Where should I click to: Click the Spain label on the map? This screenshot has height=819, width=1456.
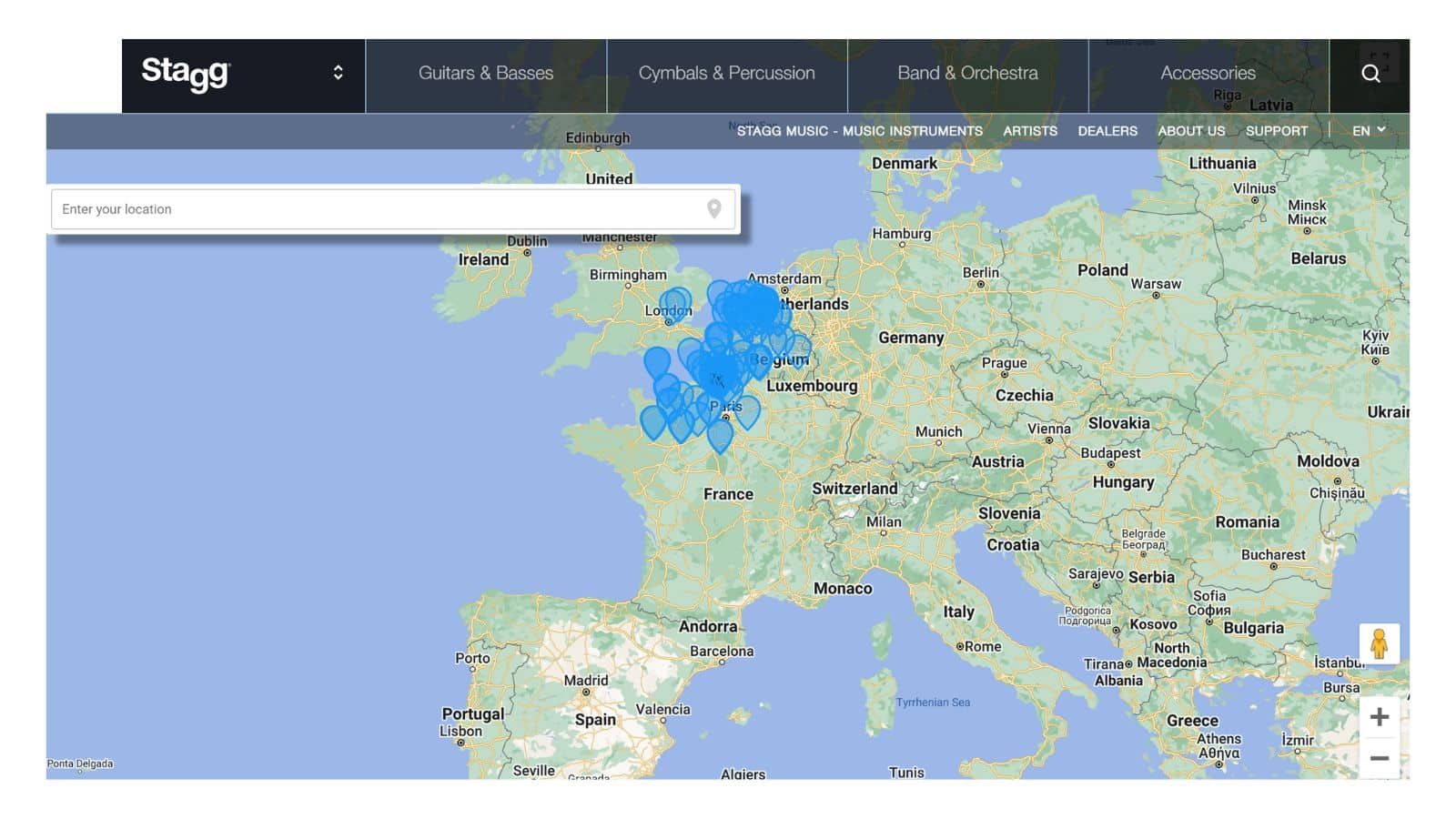pos(595,720)
